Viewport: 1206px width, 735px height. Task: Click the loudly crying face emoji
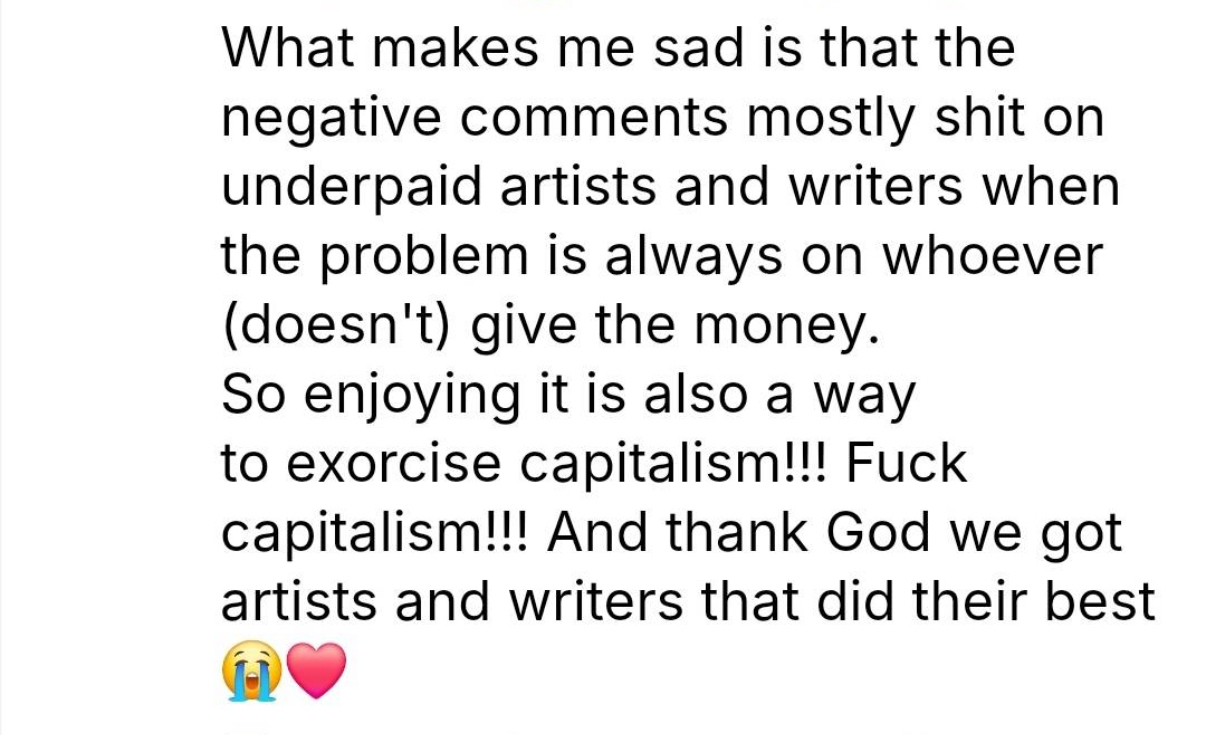pos(249,670)
